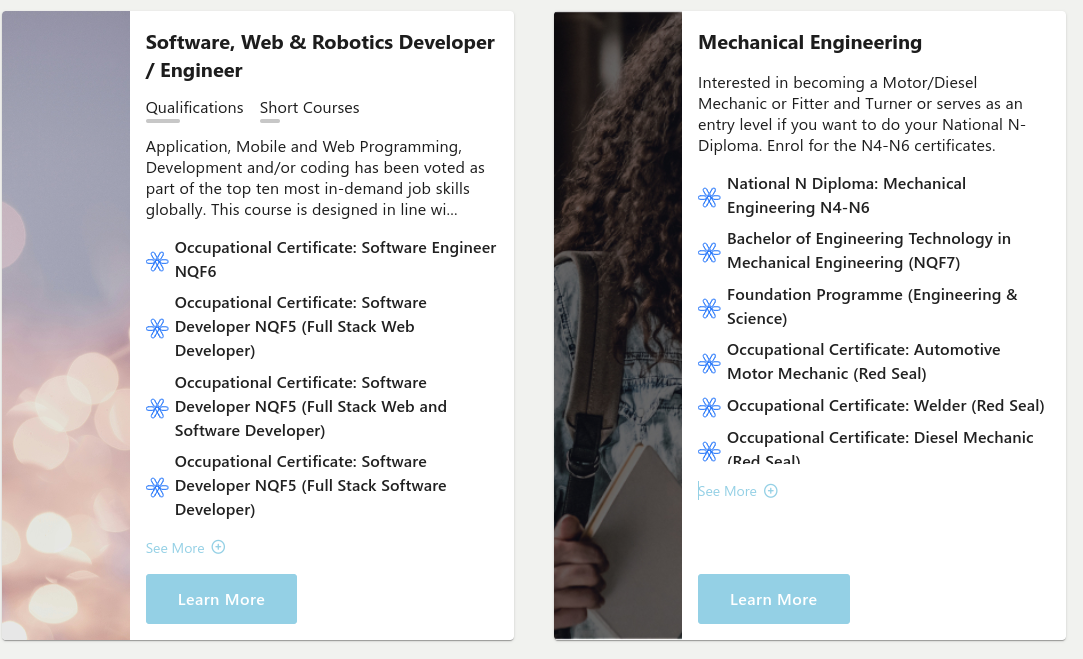This screenshot has width=1083, height=659.
Task: Open the Mechanical Engineering heading
Action: pos(809,42)
